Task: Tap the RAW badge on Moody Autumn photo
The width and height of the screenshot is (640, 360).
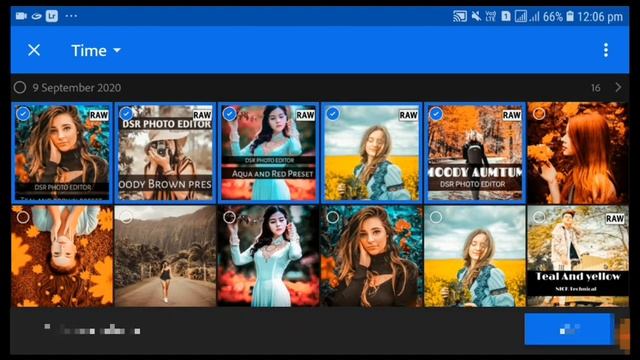Action: [511, 115]
